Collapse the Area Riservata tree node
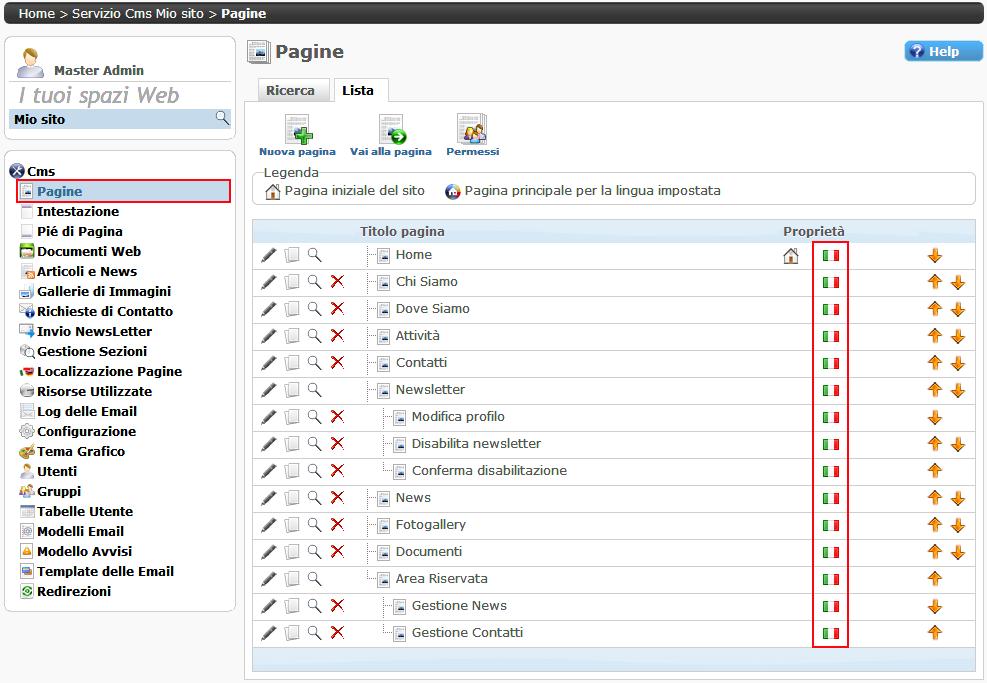This screenshot has height=683, width=987. (383, 579)
